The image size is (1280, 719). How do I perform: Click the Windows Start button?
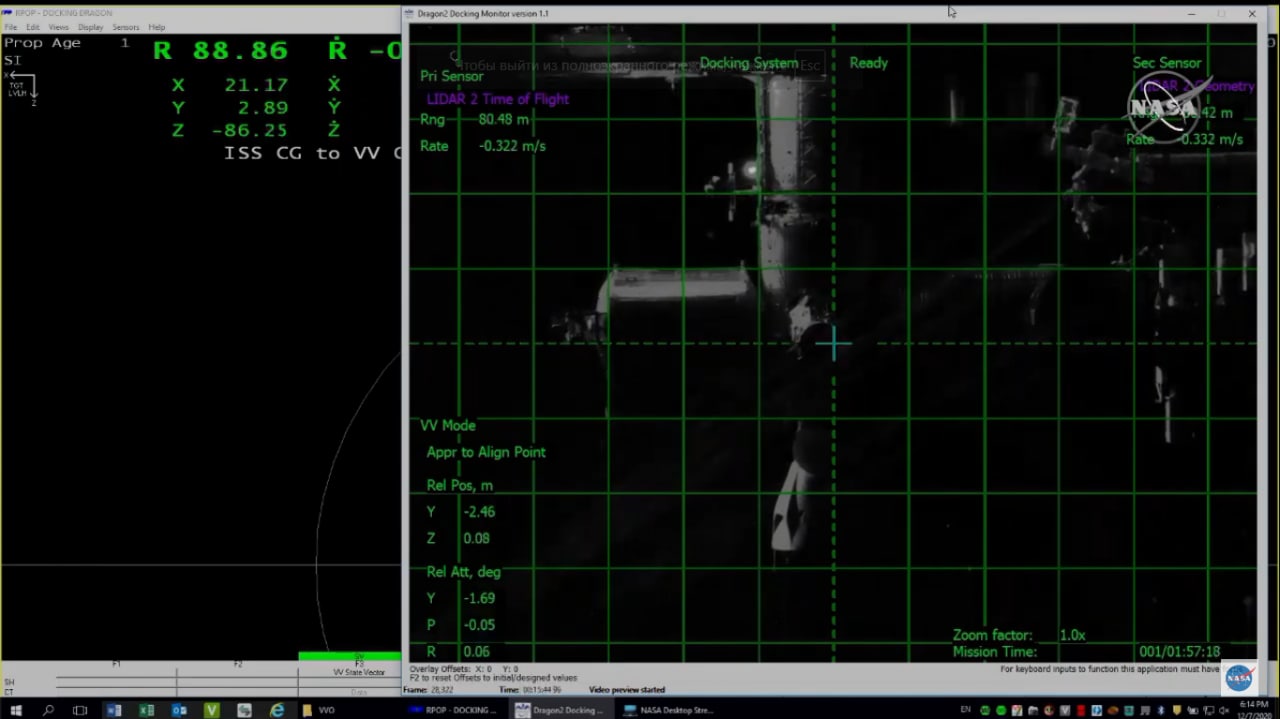tap(16, 710)
